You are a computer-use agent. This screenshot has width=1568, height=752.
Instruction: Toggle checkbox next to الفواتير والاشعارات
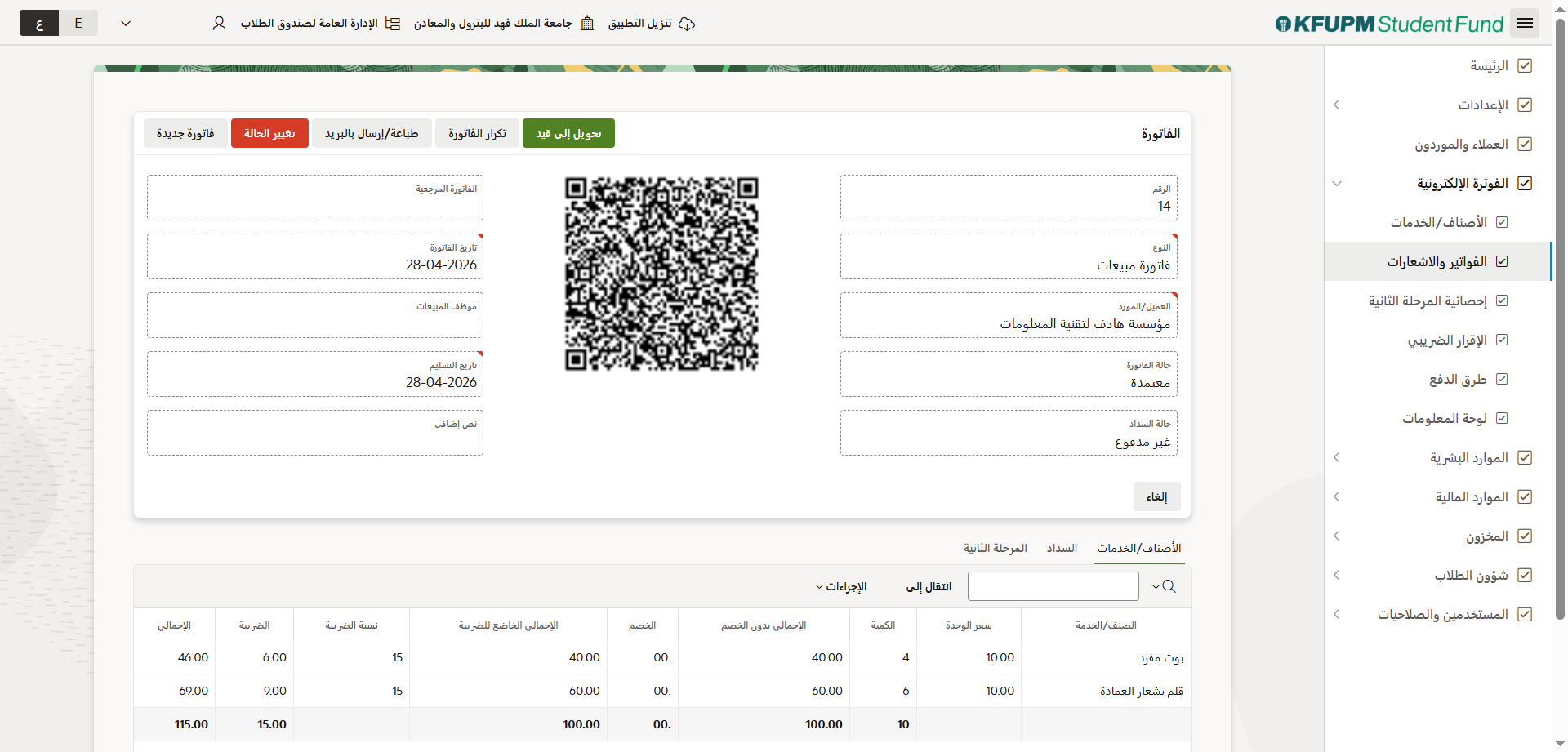tap(1502, 261)
